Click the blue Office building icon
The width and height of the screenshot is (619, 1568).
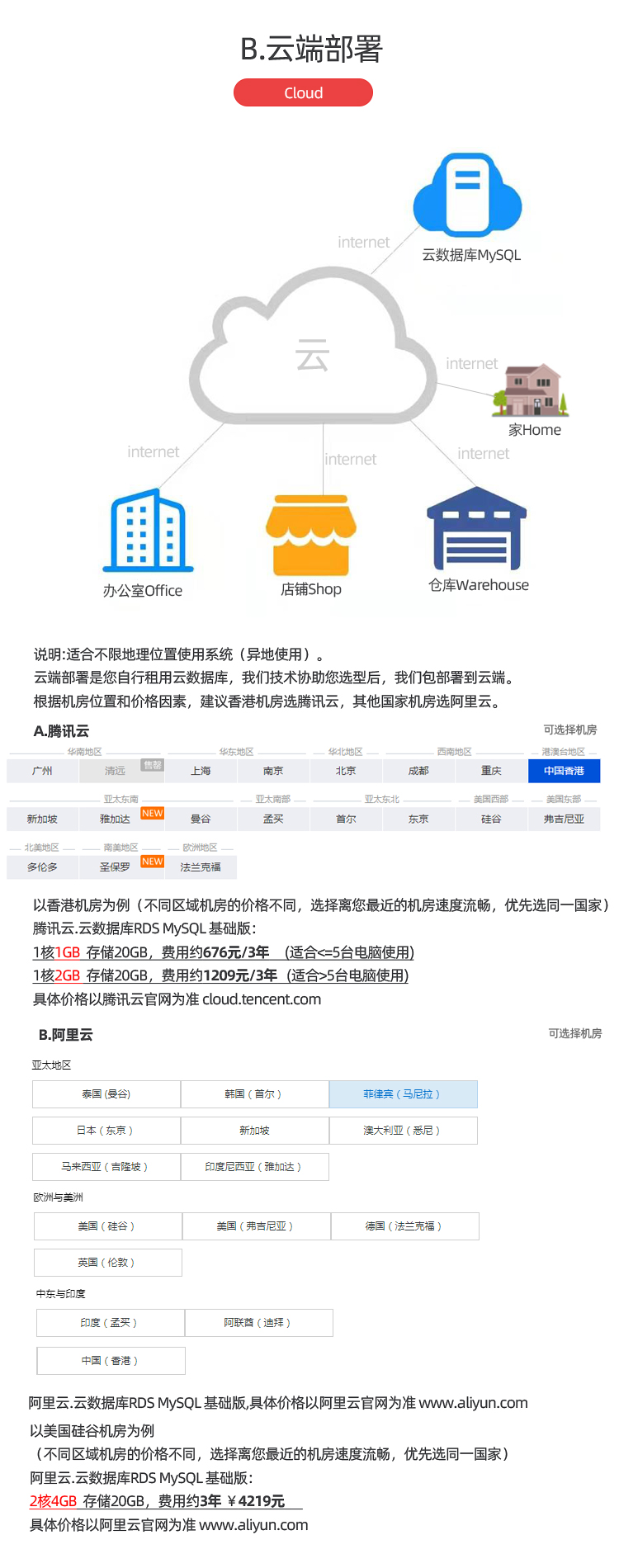[148, 530]
